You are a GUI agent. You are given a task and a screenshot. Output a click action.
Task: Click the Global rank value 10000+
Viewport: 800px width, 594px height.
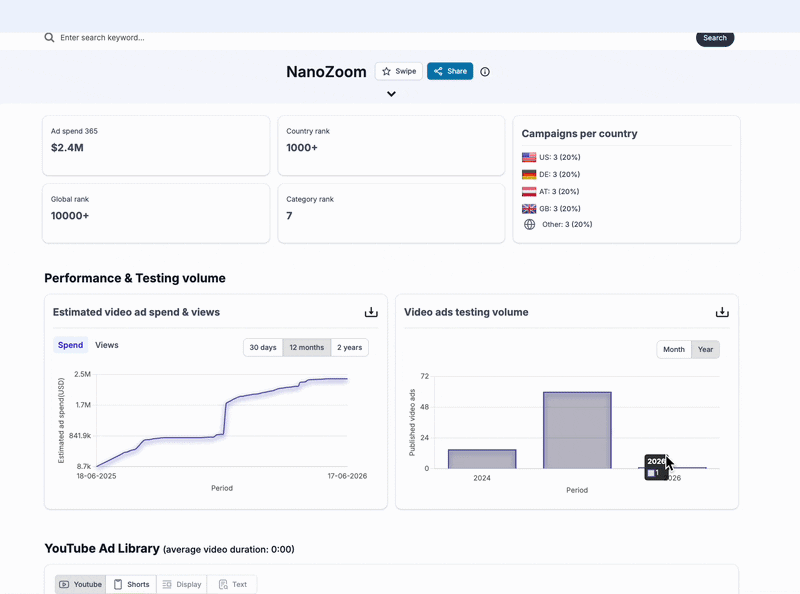[x=70, y=216]
